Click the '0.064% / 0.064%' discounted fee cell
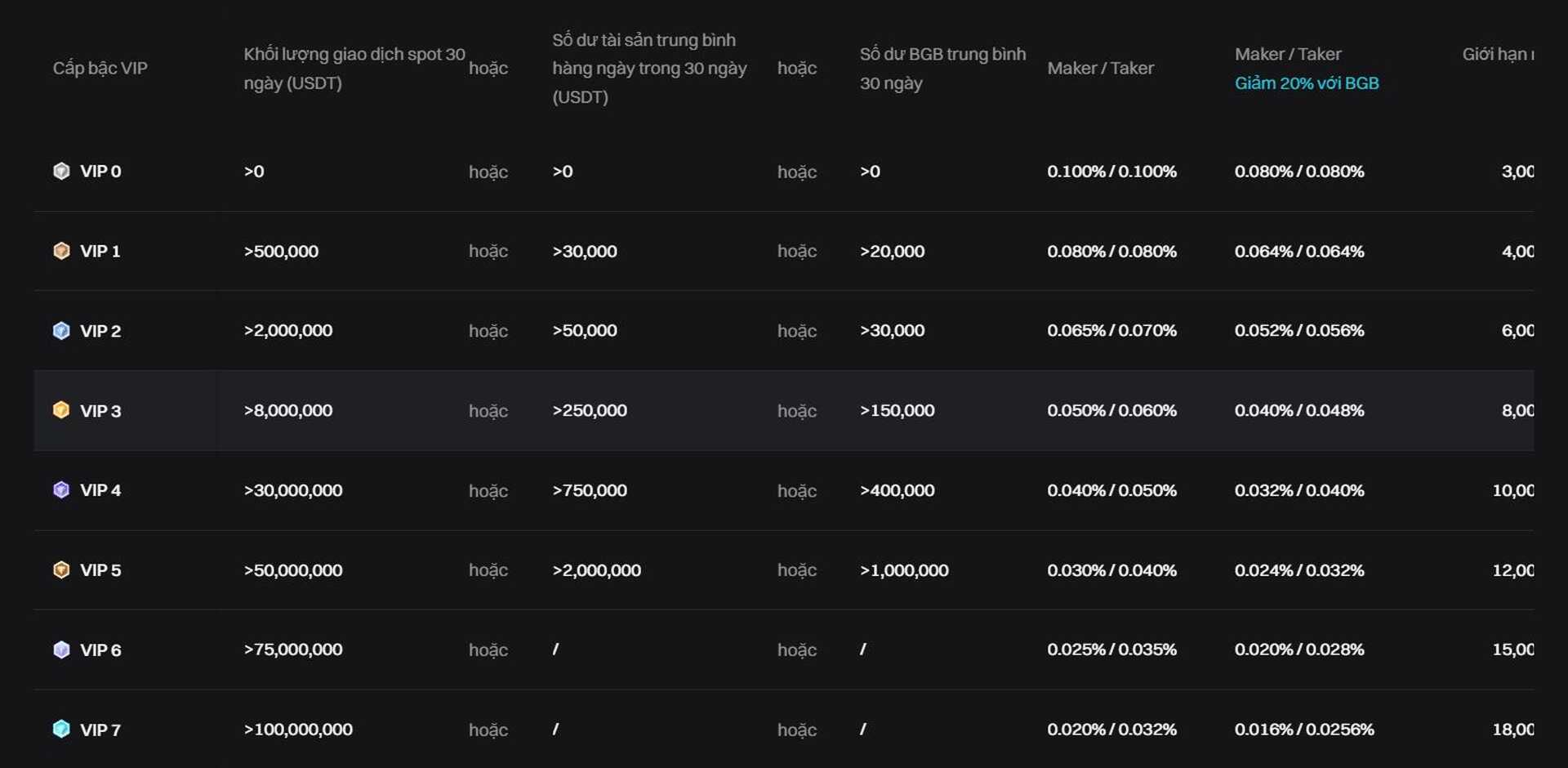The height and width of the screenshot is (768, 1568). tap(1299, 252)
